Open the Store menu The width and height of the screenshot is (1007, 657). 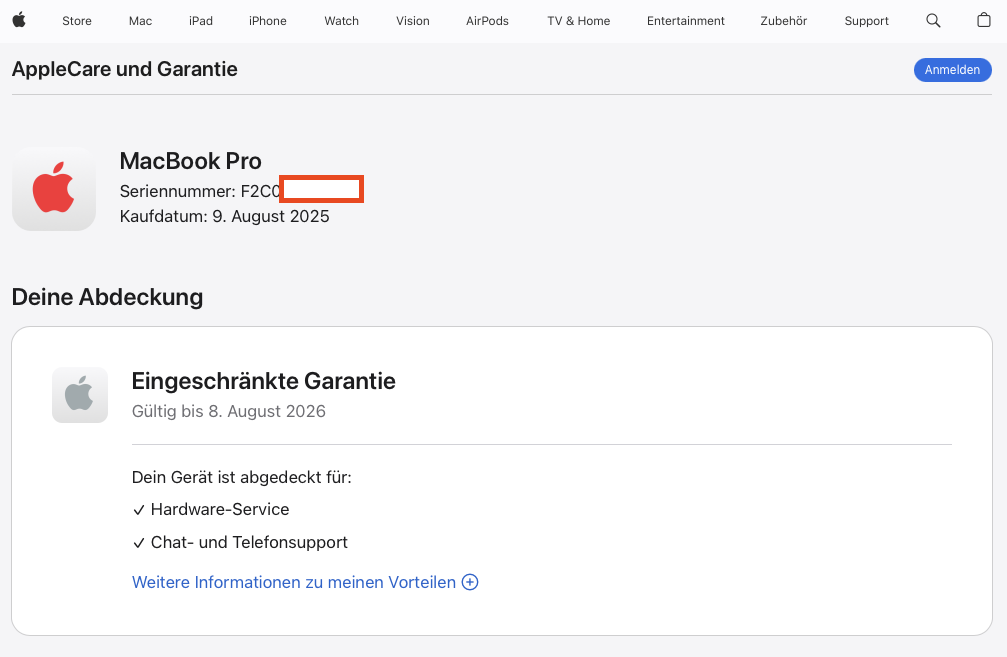point(77,21)
